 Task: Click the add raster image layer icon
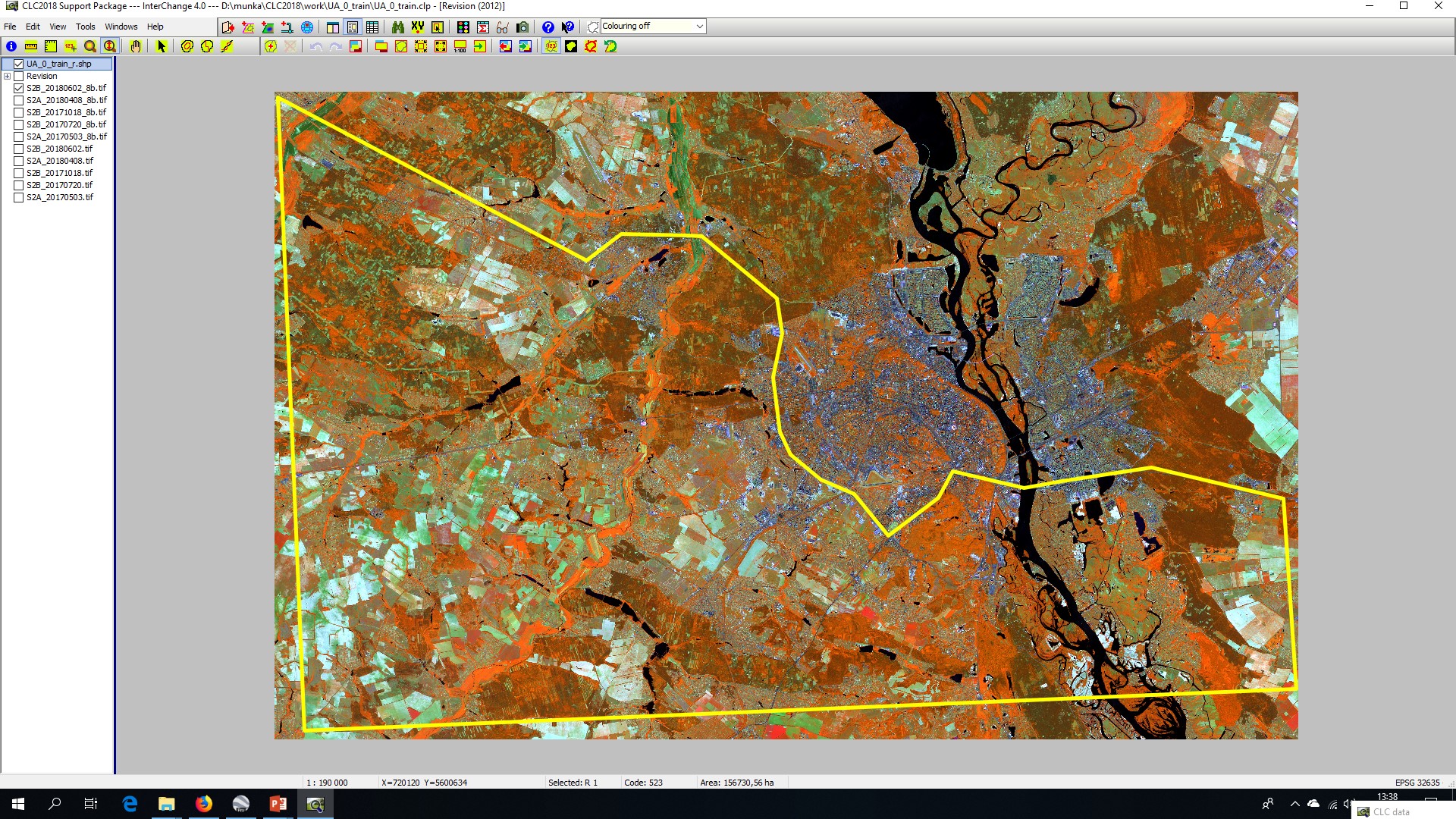[268, 27]
